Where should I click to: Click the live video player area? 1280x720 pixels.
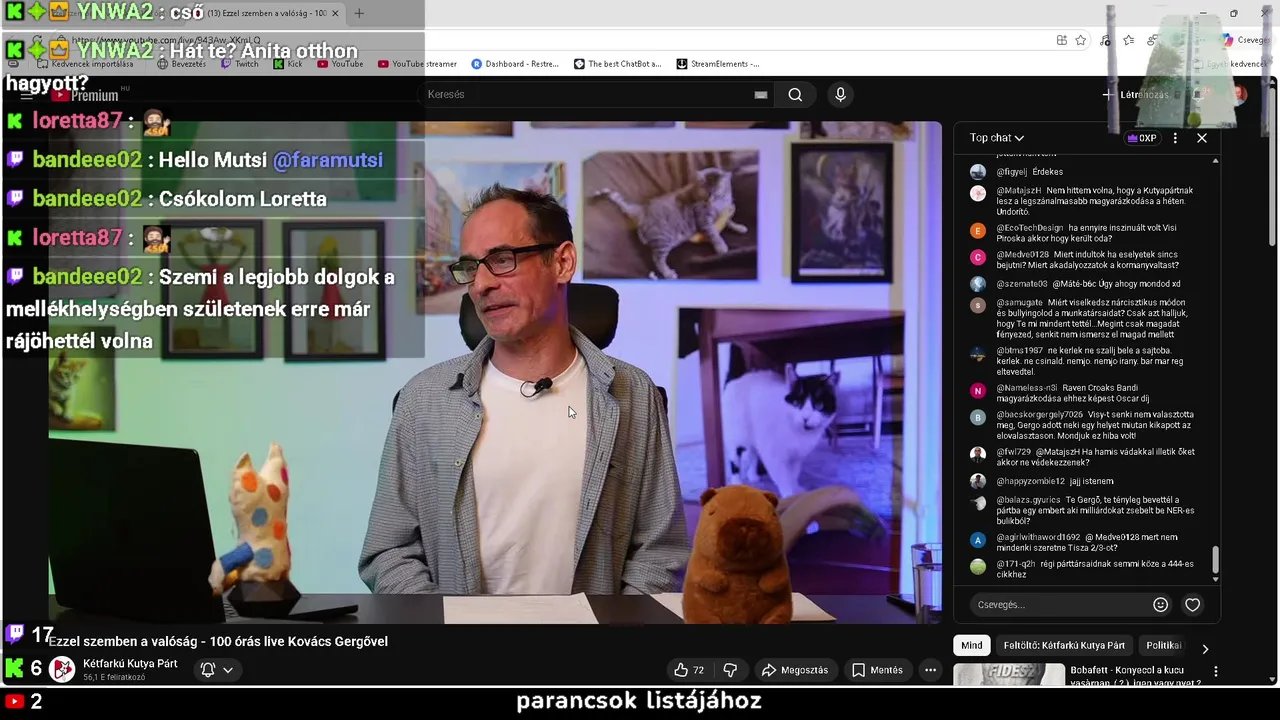click(x=495, y=372)
